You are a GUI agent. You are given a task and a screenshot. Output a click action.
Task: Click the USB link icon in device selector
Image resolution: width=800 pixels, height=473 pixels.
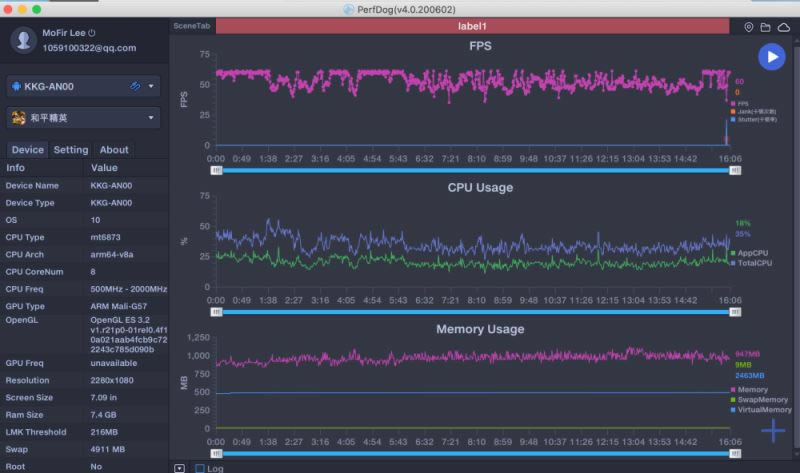point(135,87)
